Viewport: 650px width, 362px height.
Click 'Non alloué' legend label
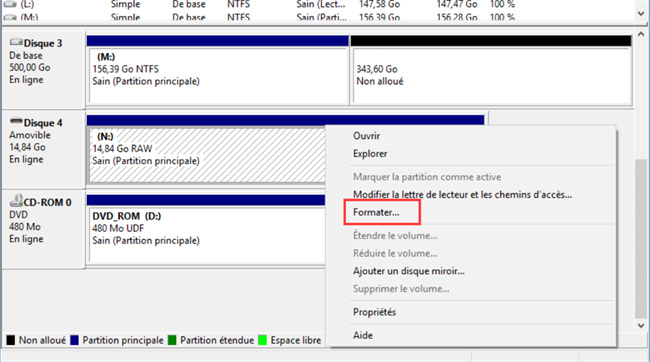pos(42,340)
